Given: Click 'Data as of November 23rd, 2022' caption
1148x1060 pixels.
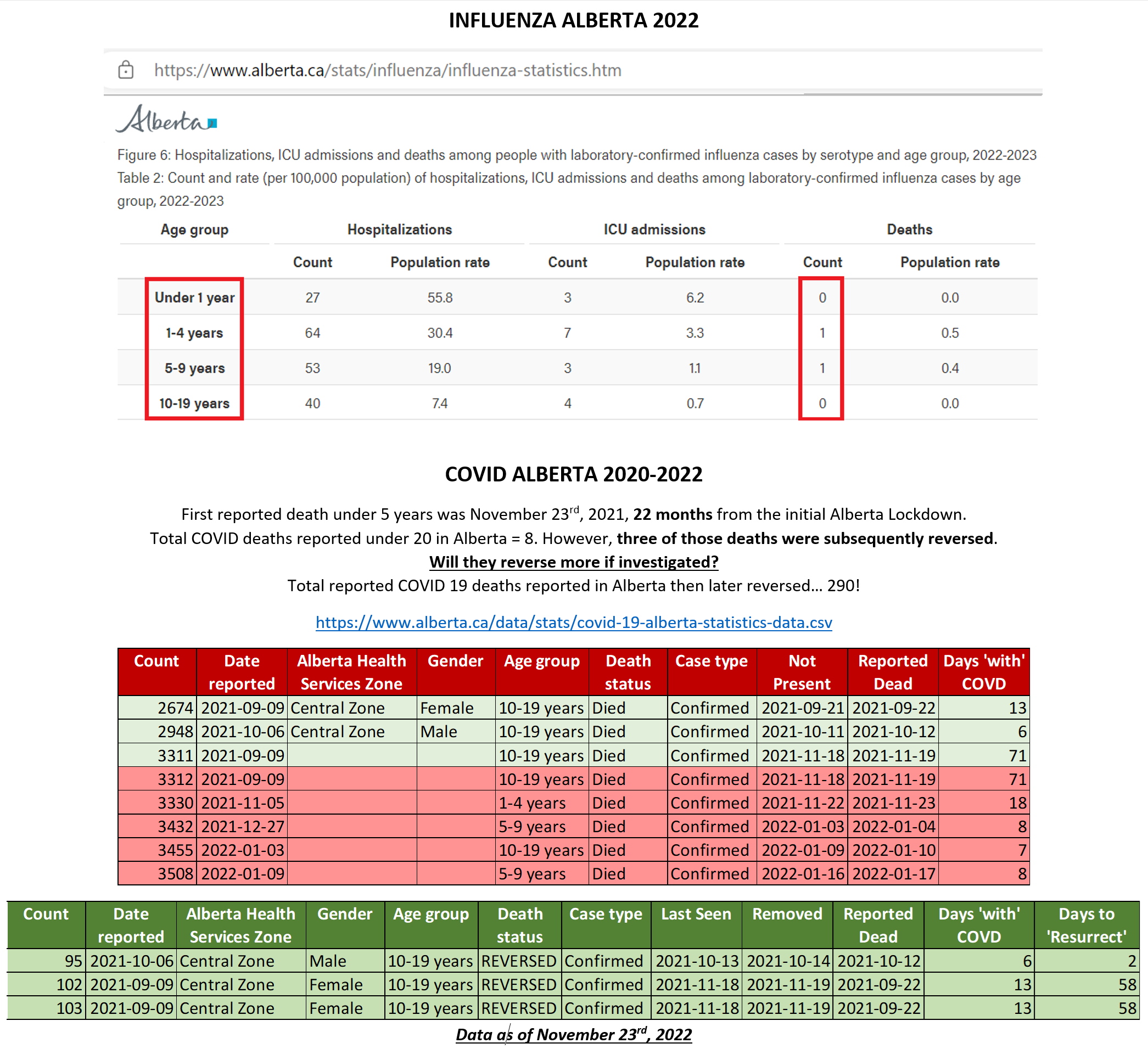Looking at the screenshot, I should 574,1034.
